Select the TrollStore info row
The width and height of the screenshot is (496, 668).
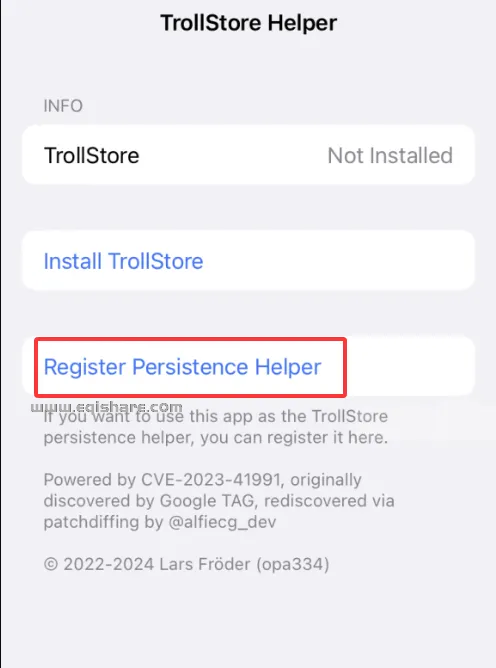248,155
